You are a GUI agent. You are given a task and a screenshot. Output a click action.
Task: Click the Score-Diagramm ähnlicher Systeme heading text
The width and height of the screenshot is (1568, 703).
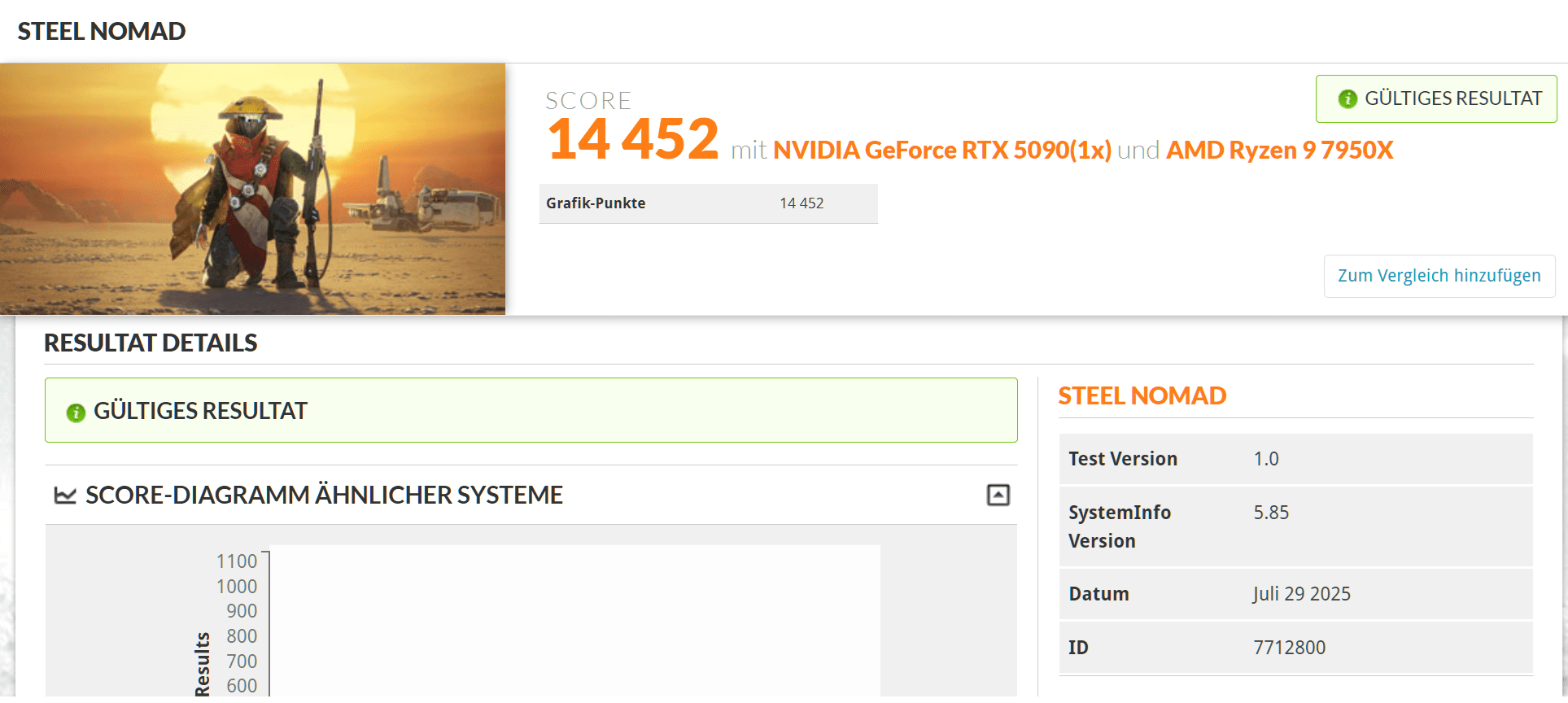click(324, 495)
